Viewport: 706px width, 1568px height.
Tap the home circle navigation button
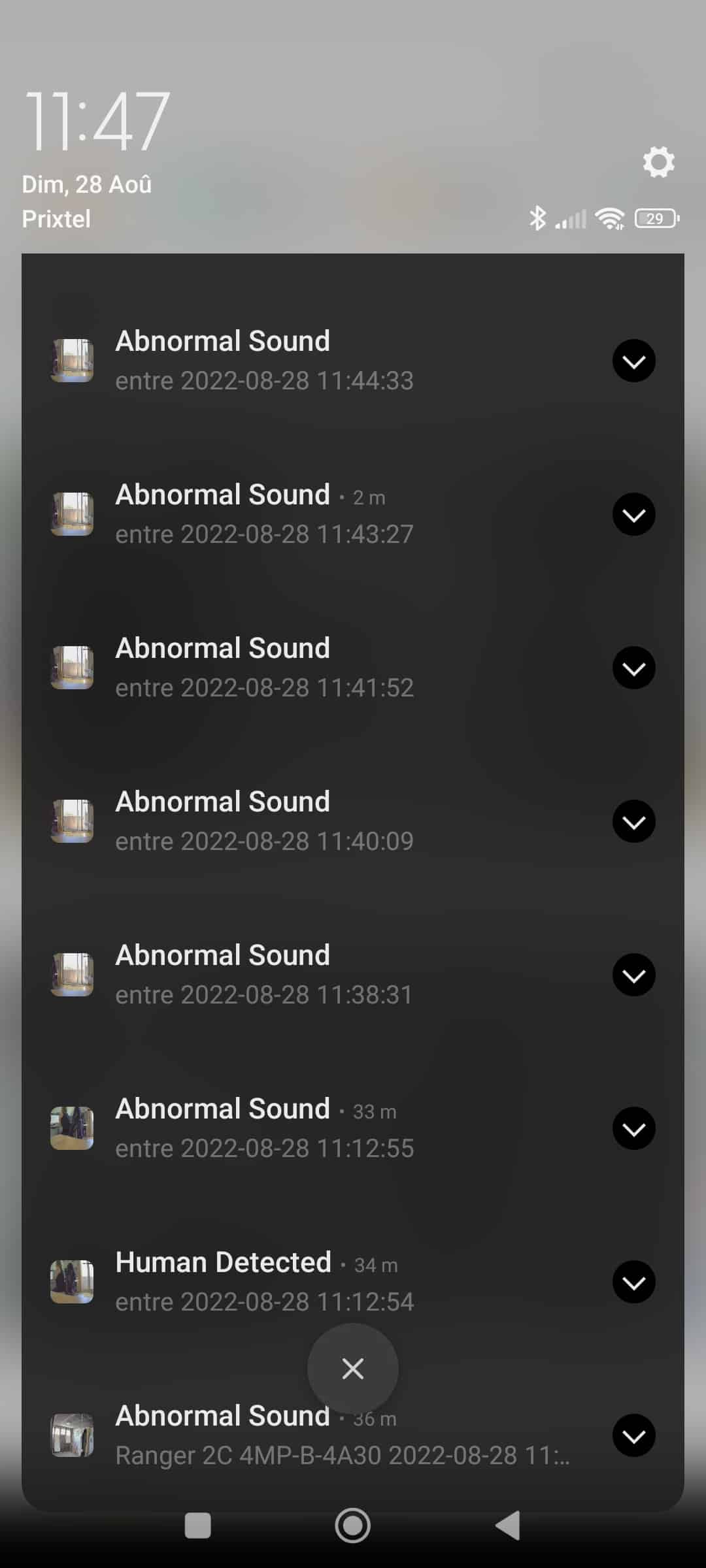[x=353, y=1526]
